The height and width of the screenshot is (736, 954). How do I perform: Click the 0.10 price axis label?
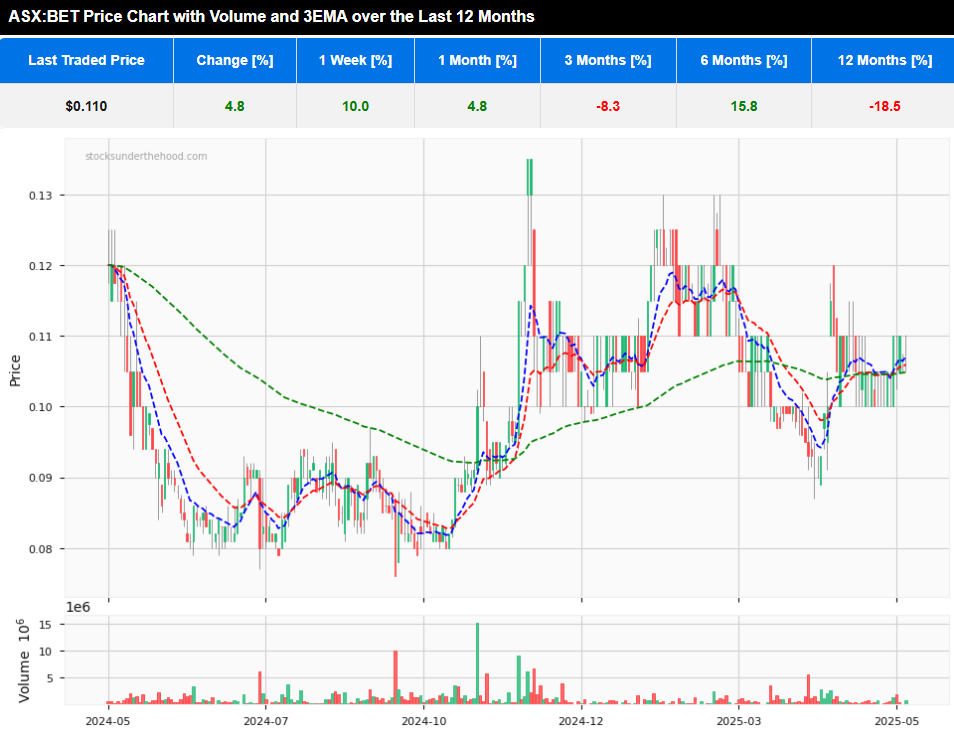(40, 407)
